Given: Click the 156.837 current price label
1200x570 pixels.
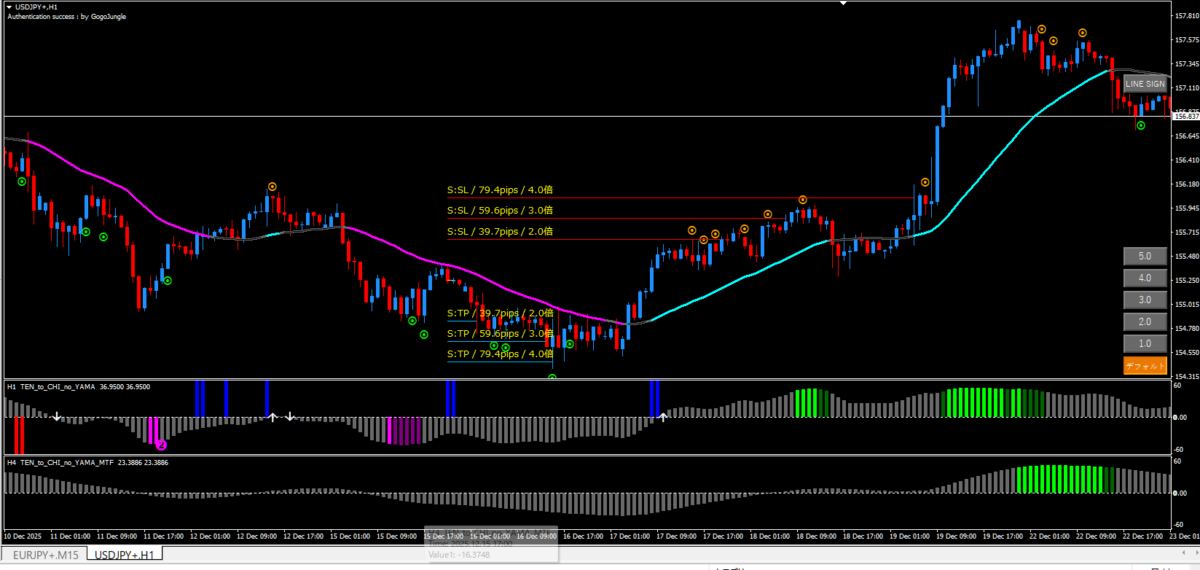Looking at the screenshot, I should [x=1185, y=117].
